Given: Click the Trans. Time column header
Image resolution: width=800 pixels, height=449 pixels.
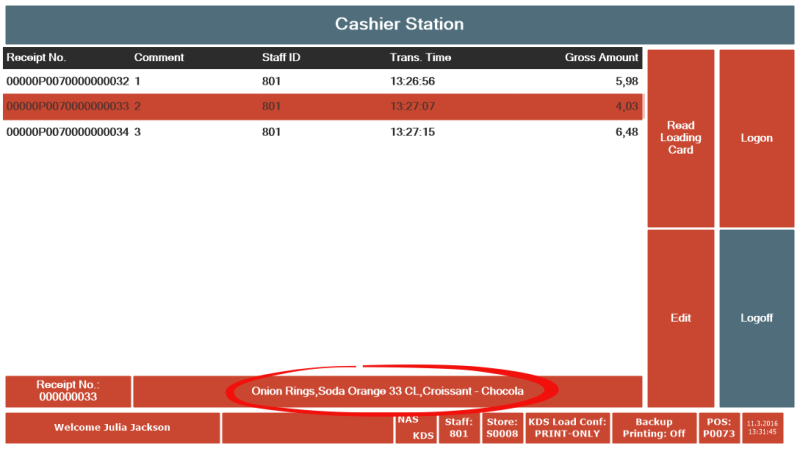Looking at the screenshot, I should tap(420, 58).
